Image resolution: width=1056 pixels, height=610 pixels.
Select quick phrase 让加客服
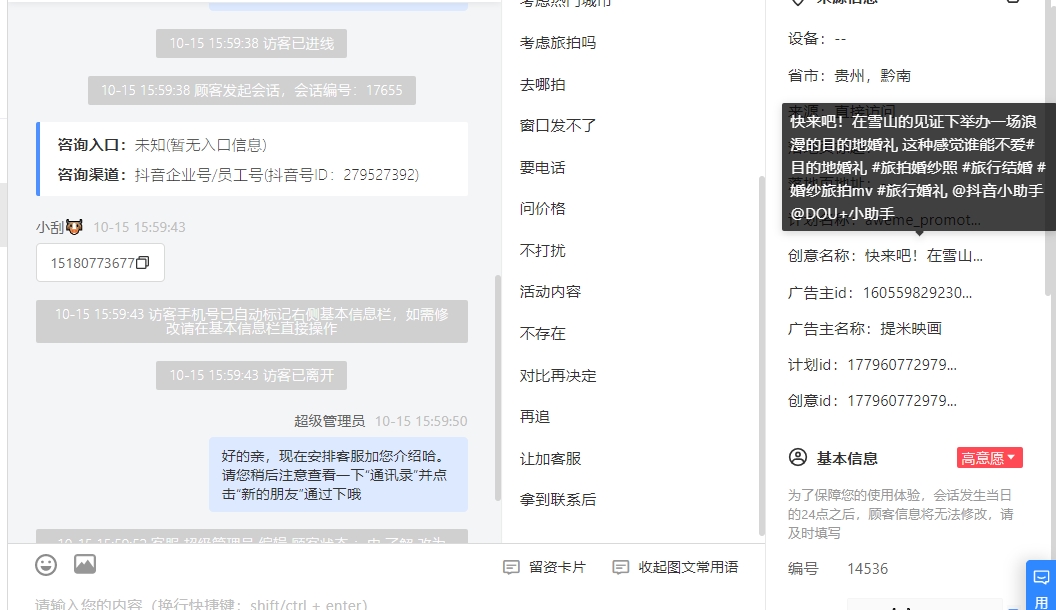(550, 459)
